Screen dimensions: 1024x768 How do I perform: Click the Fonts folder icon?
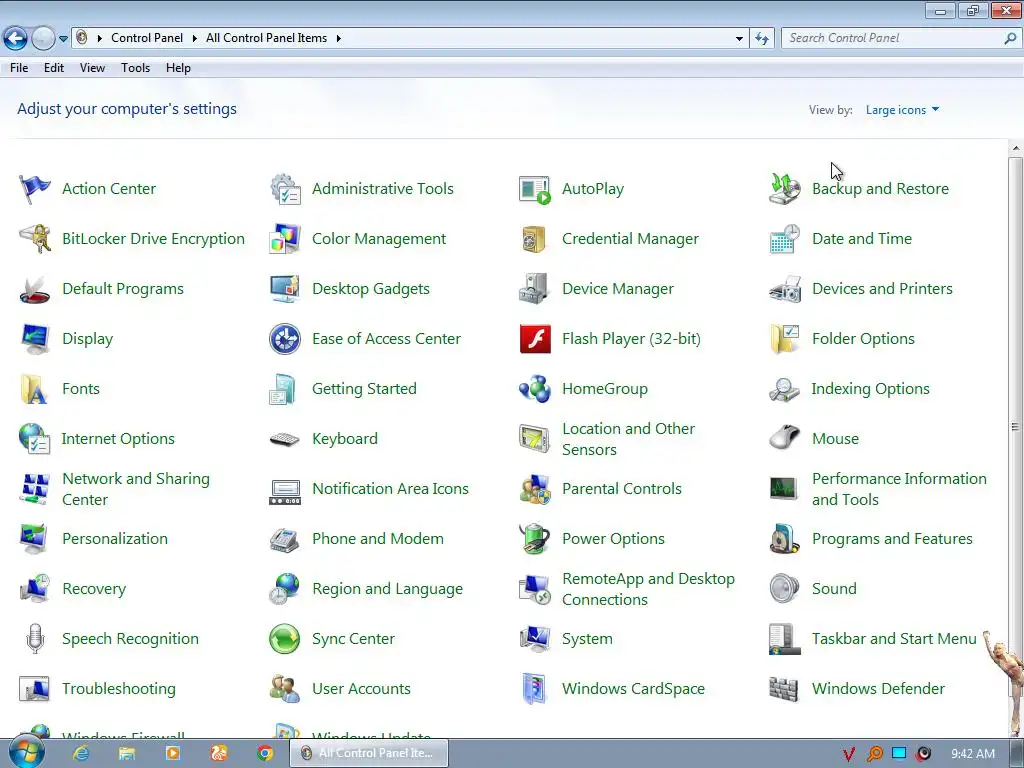35,389
